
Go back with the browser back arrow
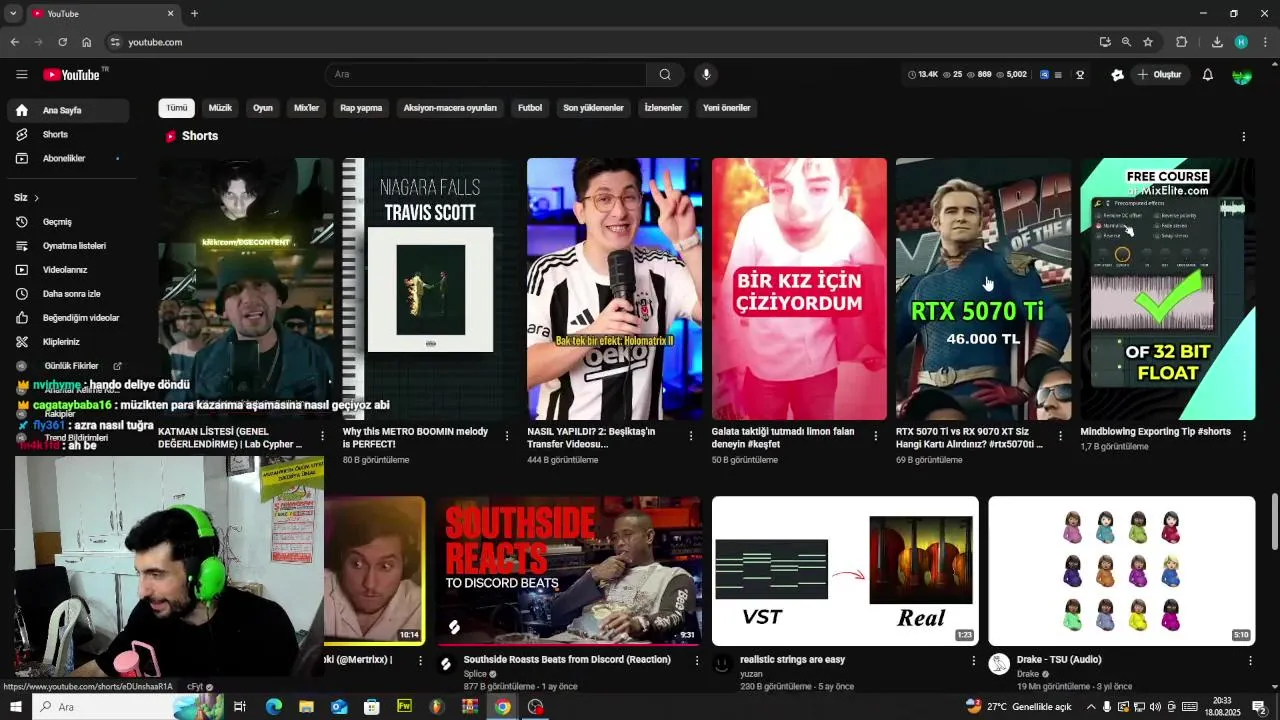[x=14, y=42]
